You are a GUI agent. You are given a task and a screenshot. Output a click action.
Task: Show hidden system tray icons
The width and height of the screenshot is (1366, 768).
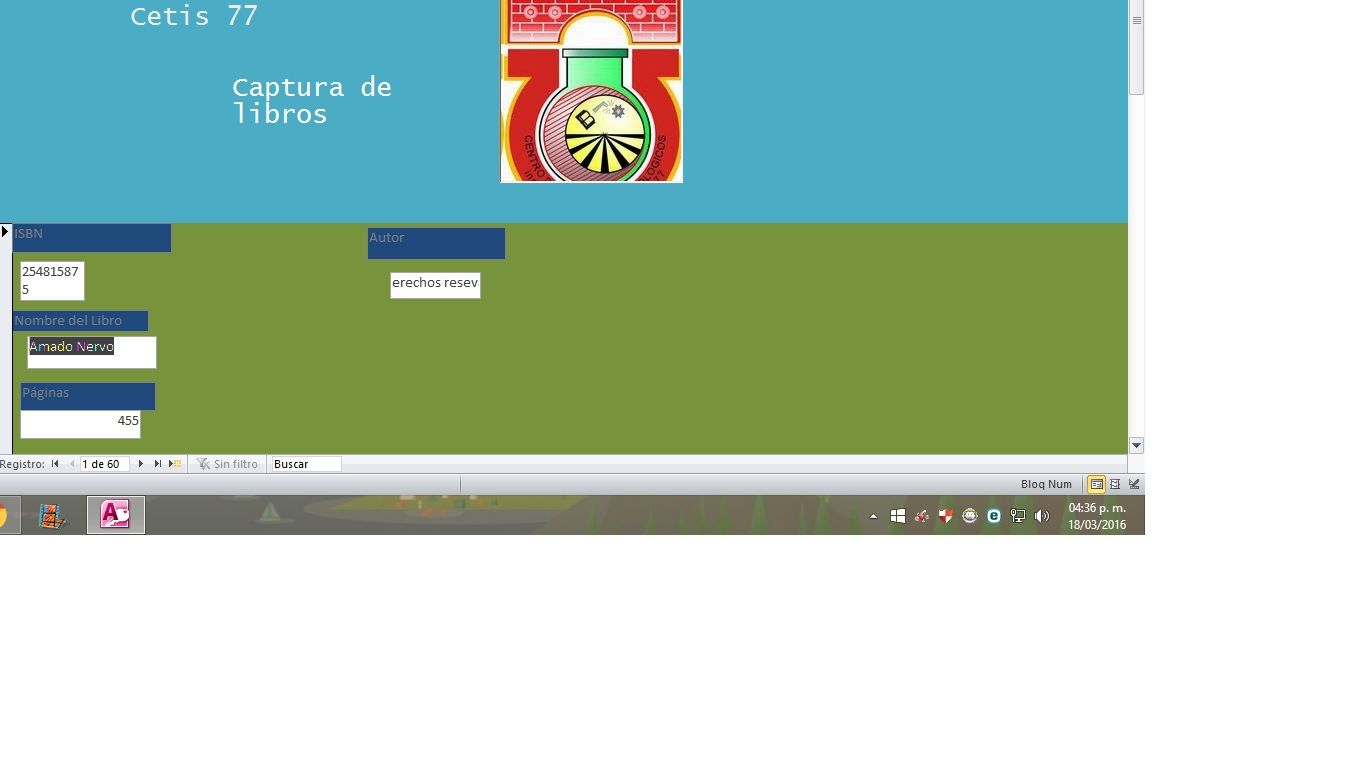[873, 517]
